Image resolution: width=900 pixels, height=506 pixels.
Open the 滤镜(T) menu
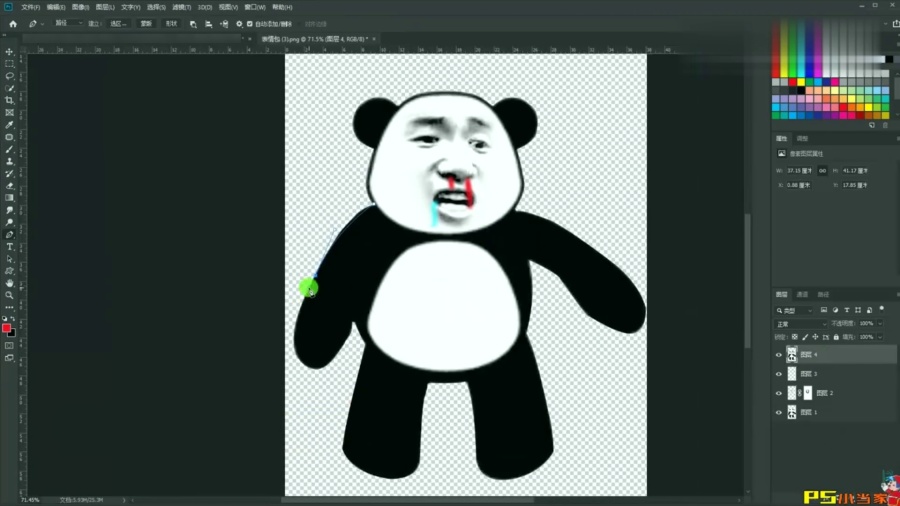coord(181,7)
